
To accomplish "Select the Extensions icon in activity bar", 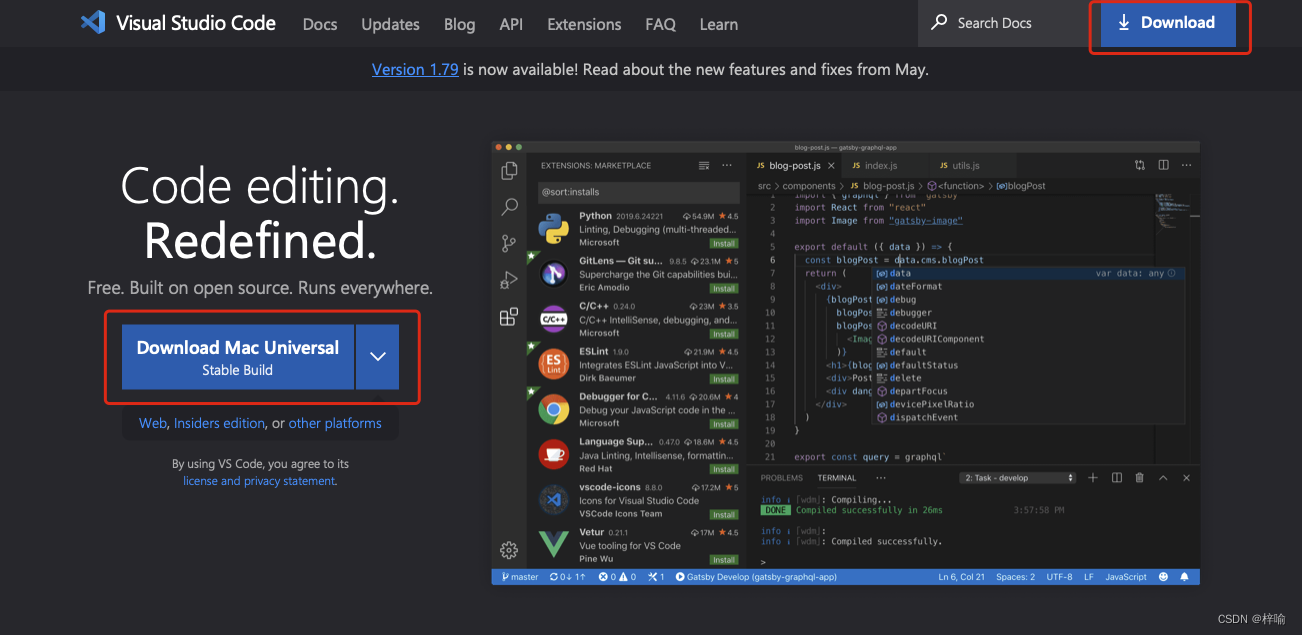I will 509,317.
